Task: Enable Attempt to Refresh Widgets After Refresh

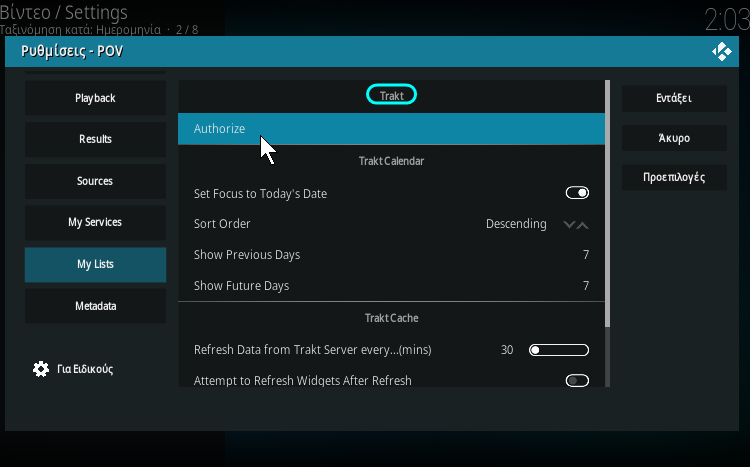Action: (577, 380)
